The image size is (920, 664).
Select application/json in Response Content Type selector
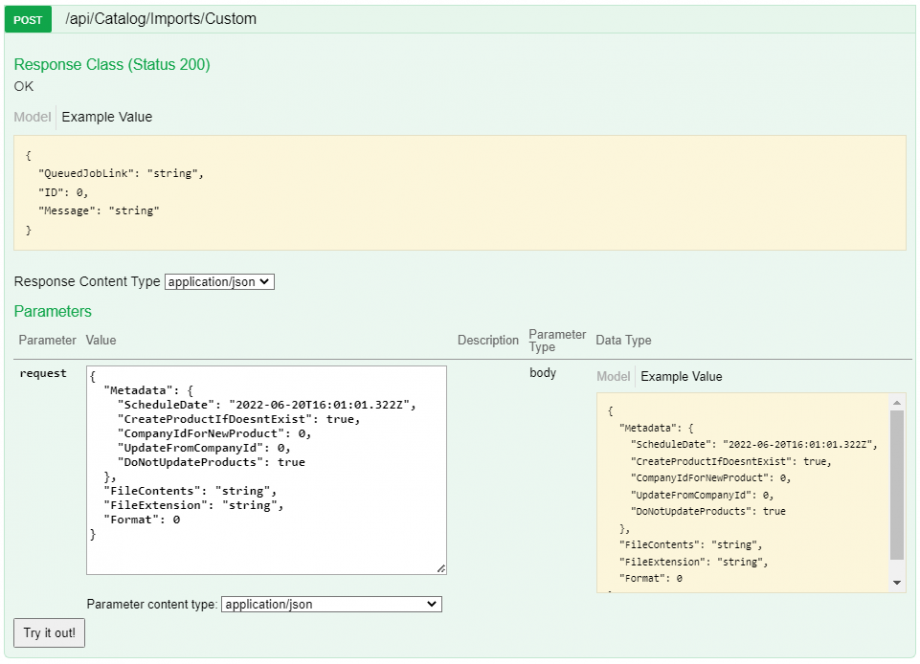coord(219,281)
